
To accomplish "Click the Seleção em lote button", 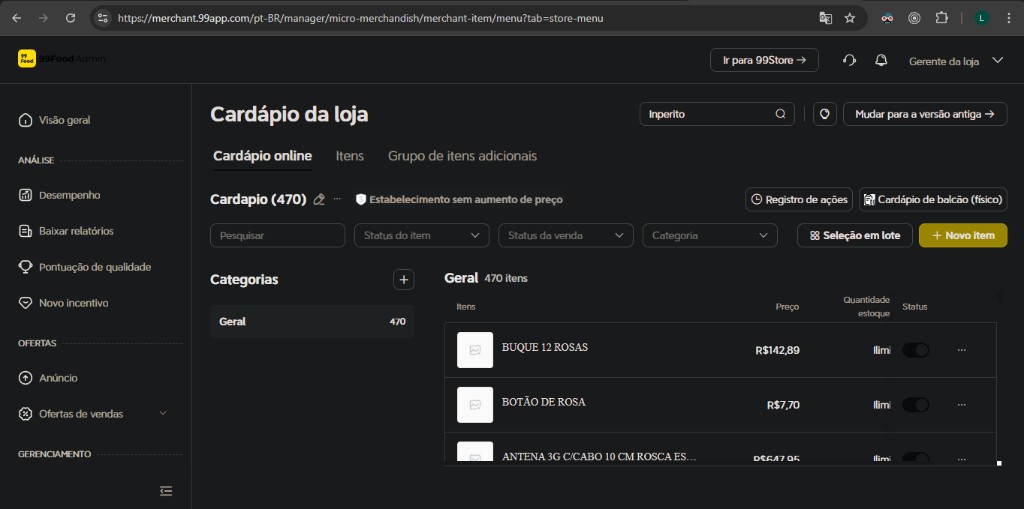I will [x=855, y=235].
